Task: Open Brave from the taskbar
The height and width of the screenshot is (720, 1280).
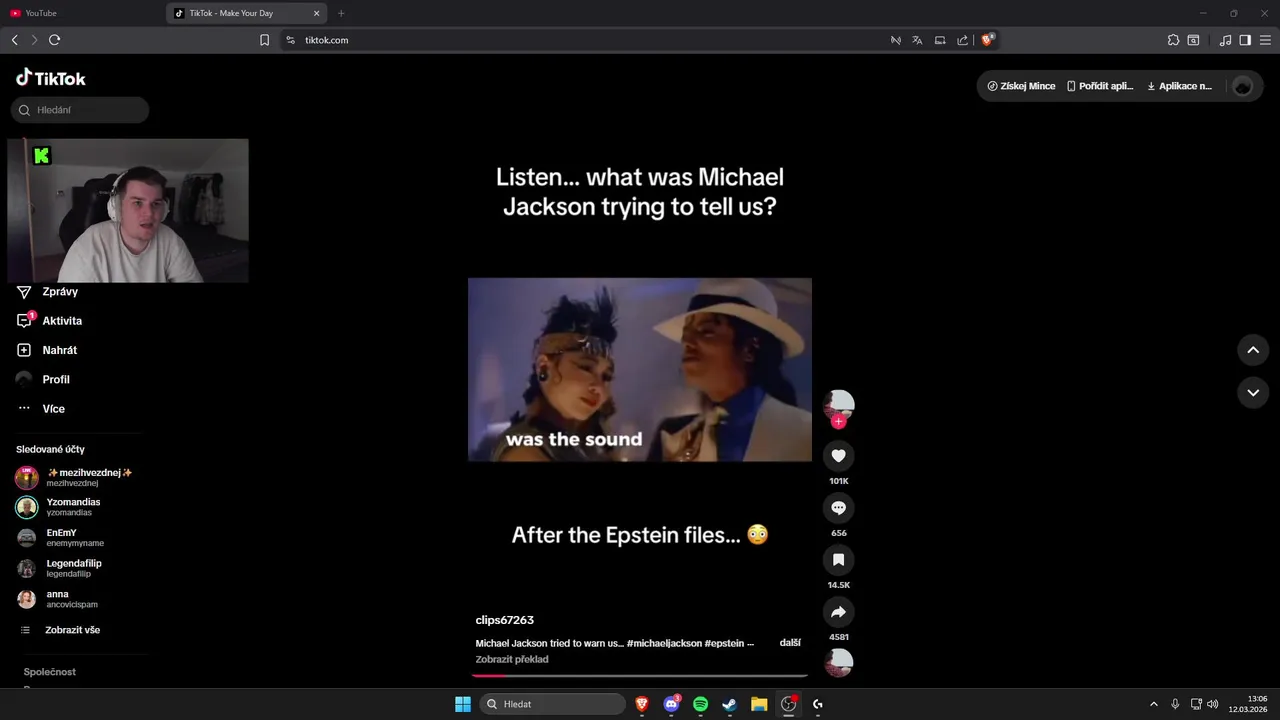Action: pyautogui.click(x=642, y=704)
